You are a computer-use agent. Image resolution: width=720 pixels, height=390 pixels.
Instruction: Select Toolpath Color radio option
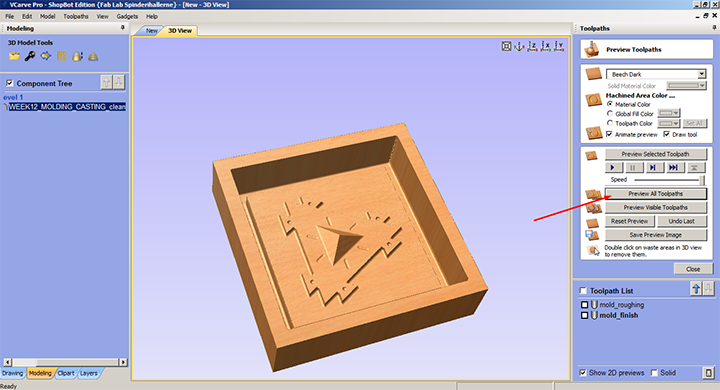(x=610, y=123)
